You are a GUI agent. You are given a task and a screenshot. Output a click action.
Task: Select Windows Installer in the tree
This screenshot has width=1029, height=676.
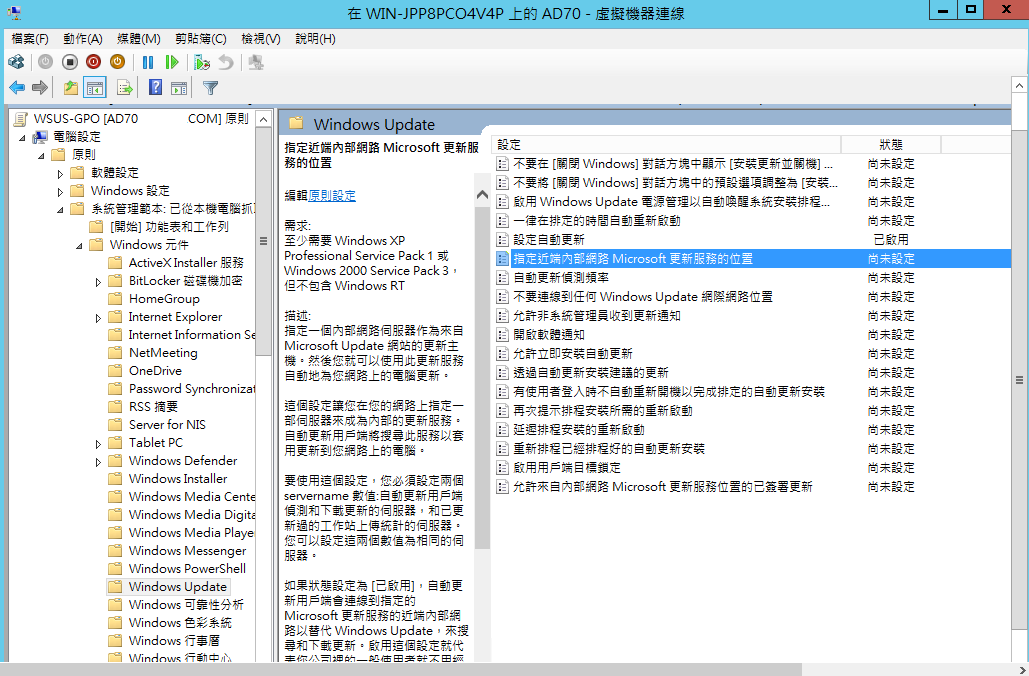tap(178, 479)
